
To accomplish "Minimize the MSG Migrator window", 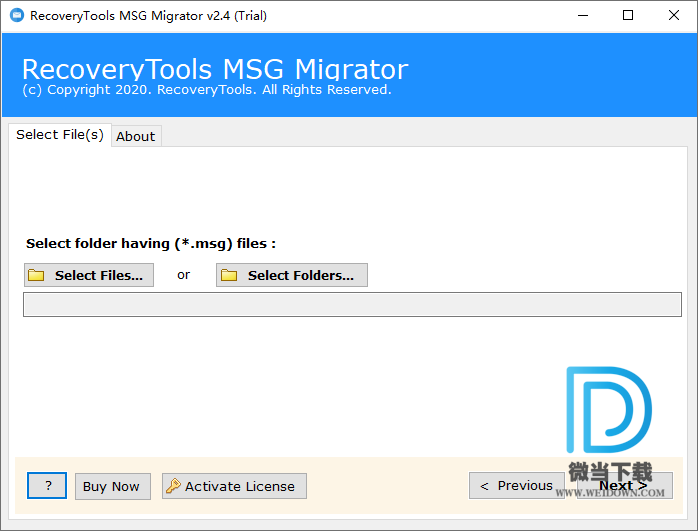I will click(x=583, y=16).
